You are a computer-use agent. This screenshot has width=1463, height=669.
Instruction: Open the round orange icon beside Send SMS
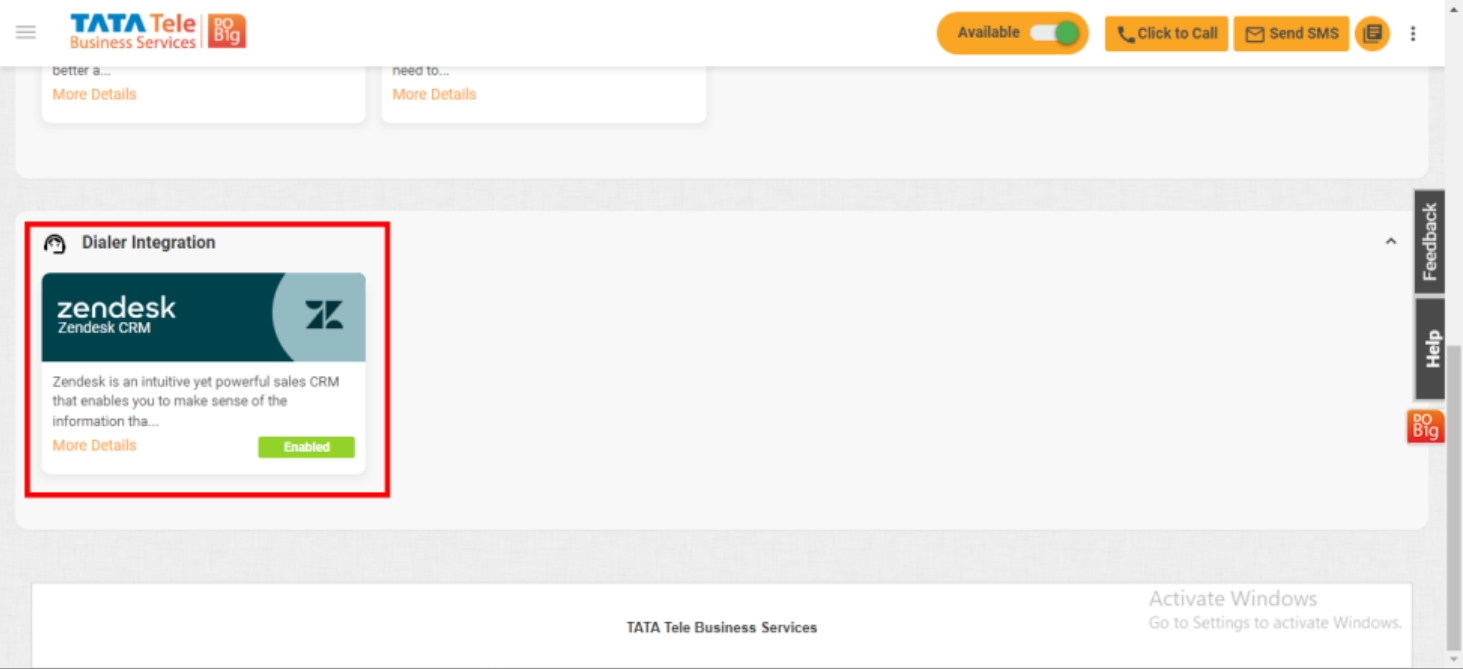pyautogui.click(x=1373, y=33)
